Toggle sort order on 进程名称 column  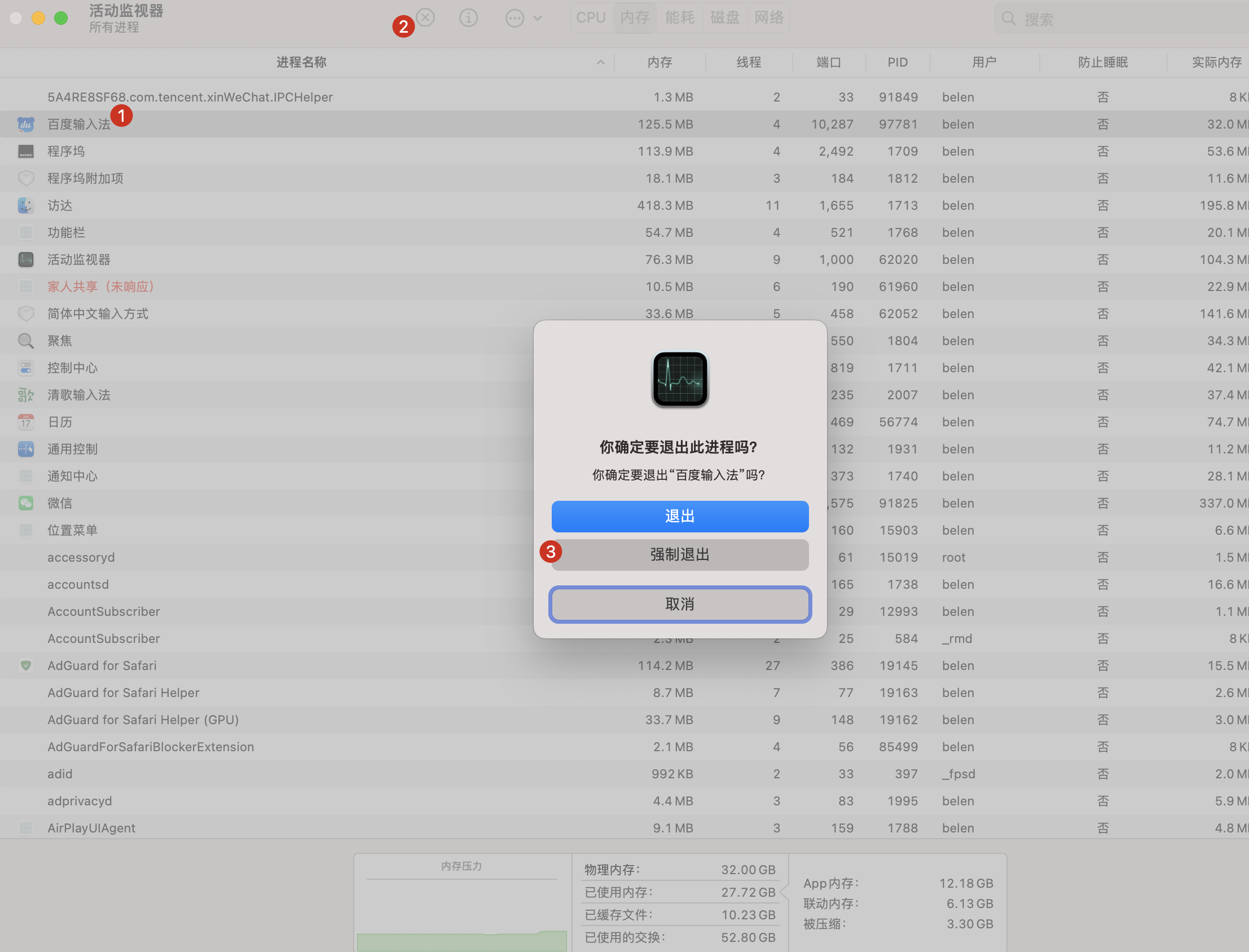pos(301,63)
